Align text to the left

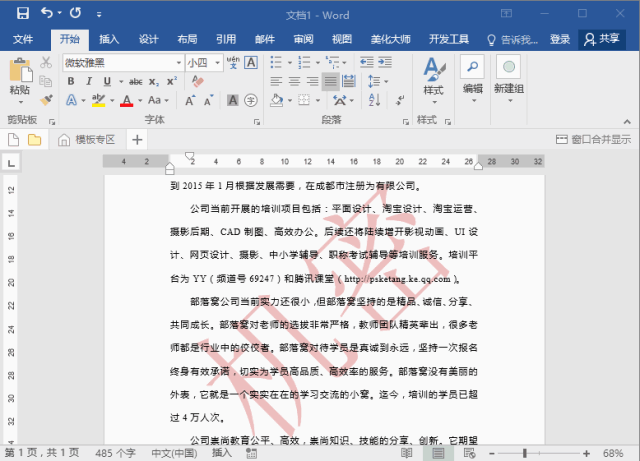(276, 81)
